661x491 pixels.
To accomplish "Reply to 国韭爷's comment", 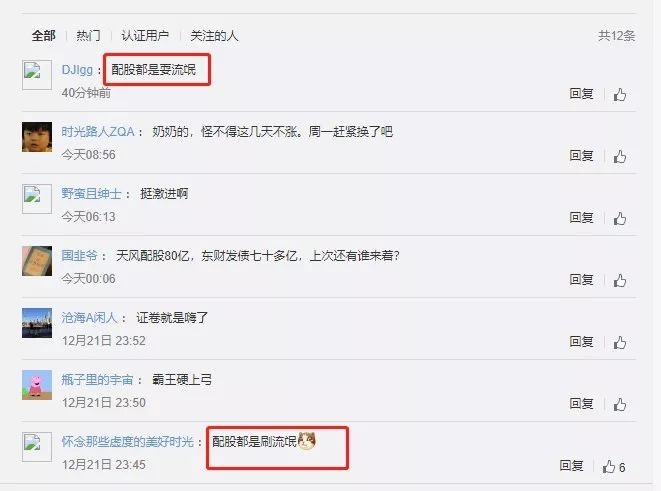I will click(x=581, y=279).
